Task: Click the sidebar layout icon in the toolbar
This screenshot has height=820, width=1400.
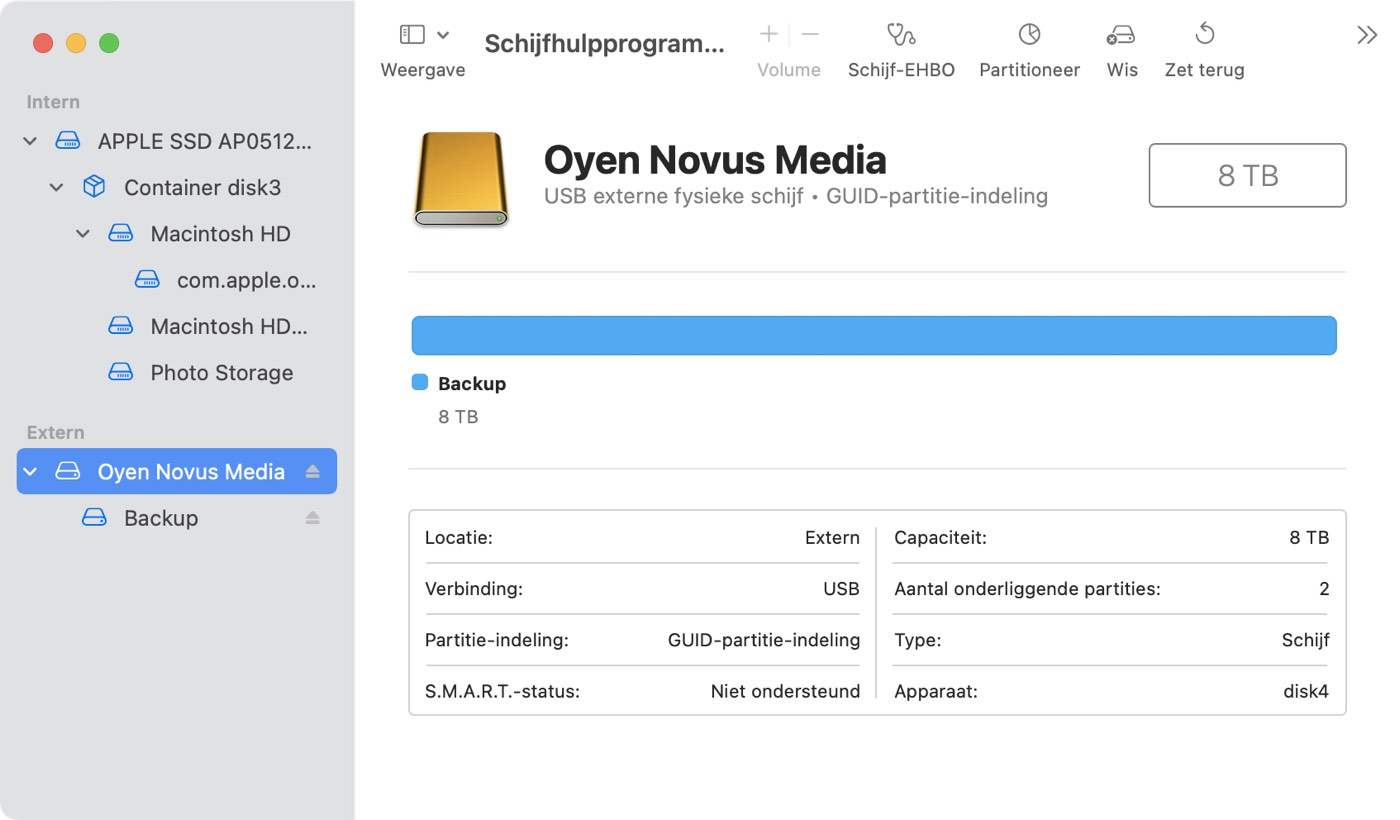Action: 412,35
